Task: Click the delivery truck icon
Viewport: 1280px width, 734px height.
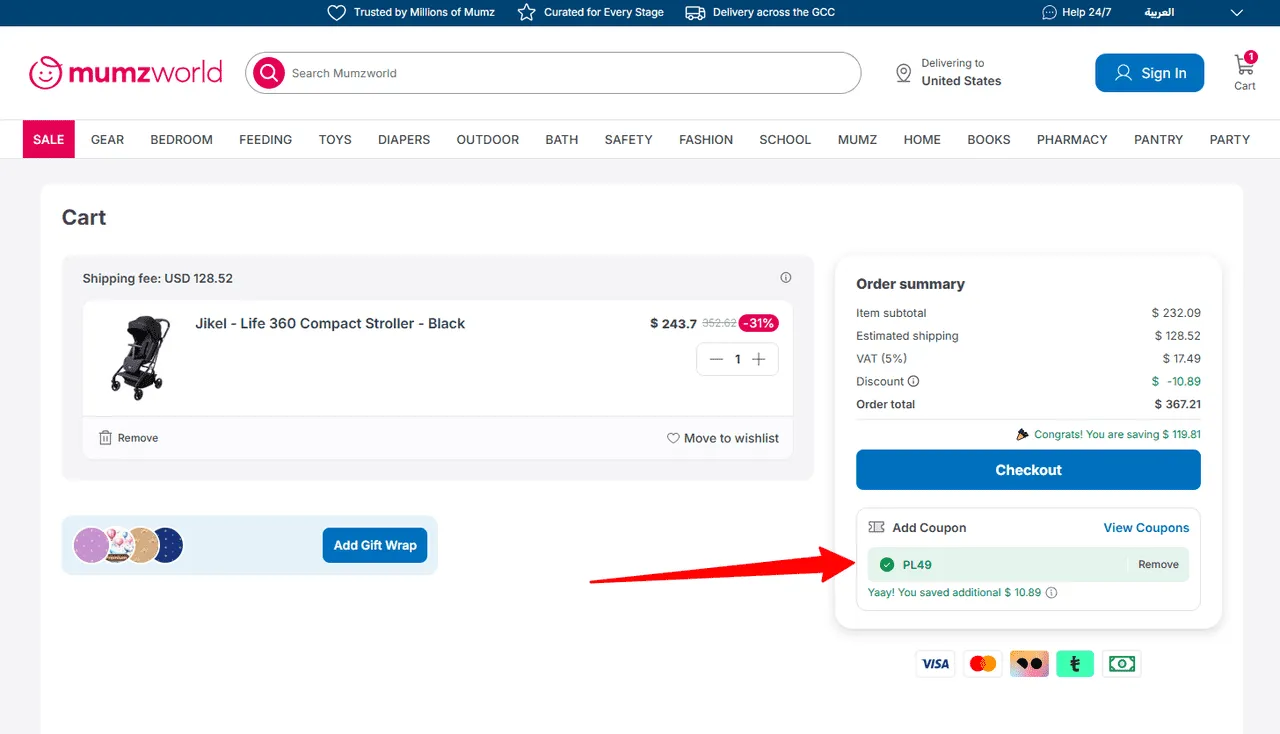Action: point(695,13)
